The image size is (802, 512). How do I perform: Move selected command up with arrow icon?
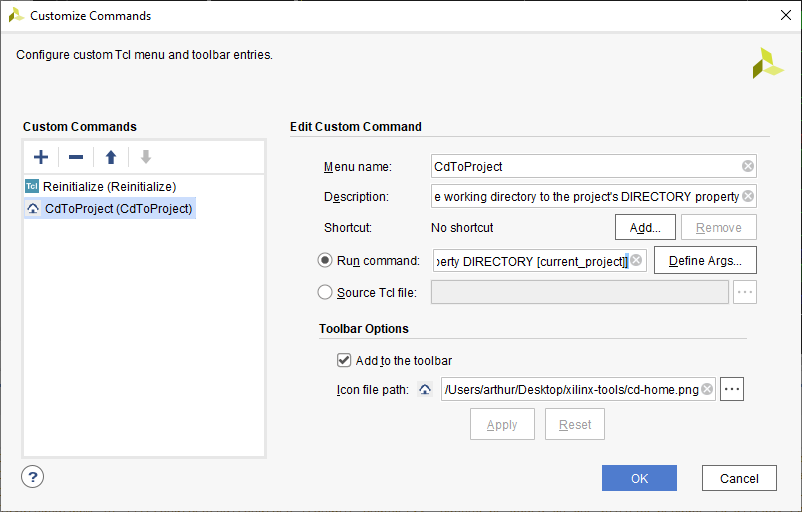[111, 157]
